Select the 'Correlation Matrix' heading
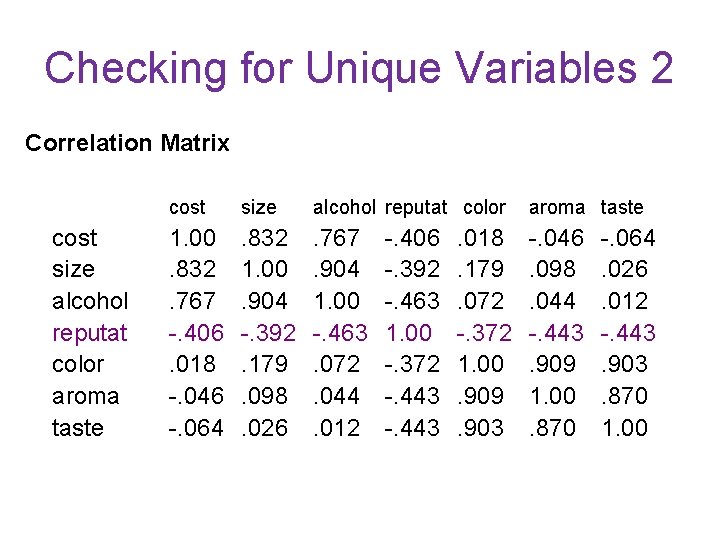This screenshot has height=540, width=720. pos(127,143)
